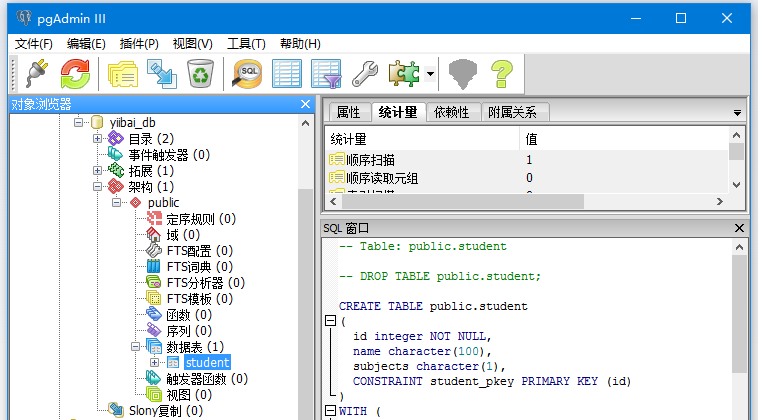Click the plugins puzzle piece icon
Image resolution: width=758 pixels, height=420 pixels.
[x=404, y=73]
